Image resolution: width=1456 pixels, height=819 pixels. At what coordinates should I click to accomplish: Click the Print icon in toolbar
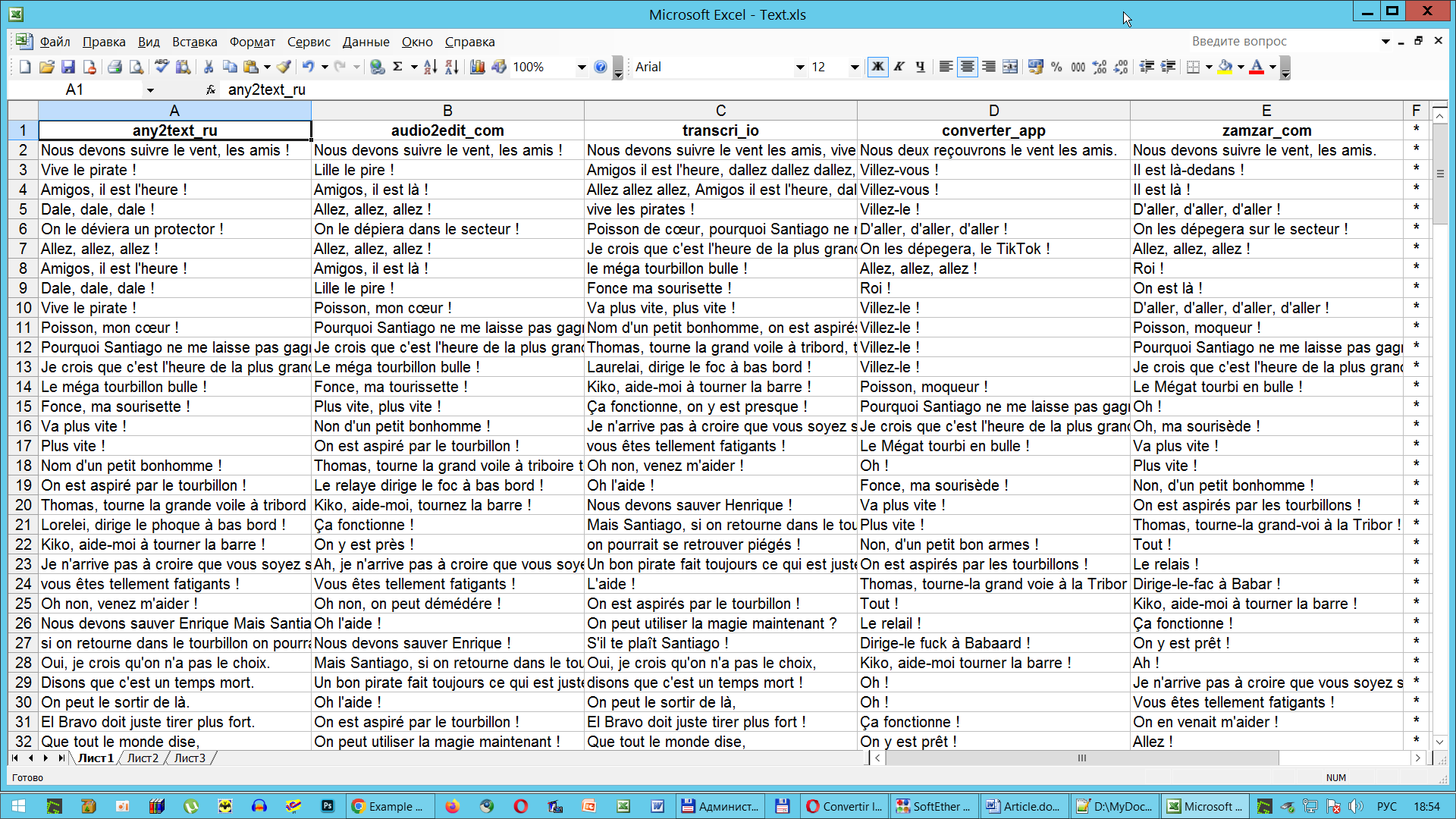coord(115,67)
